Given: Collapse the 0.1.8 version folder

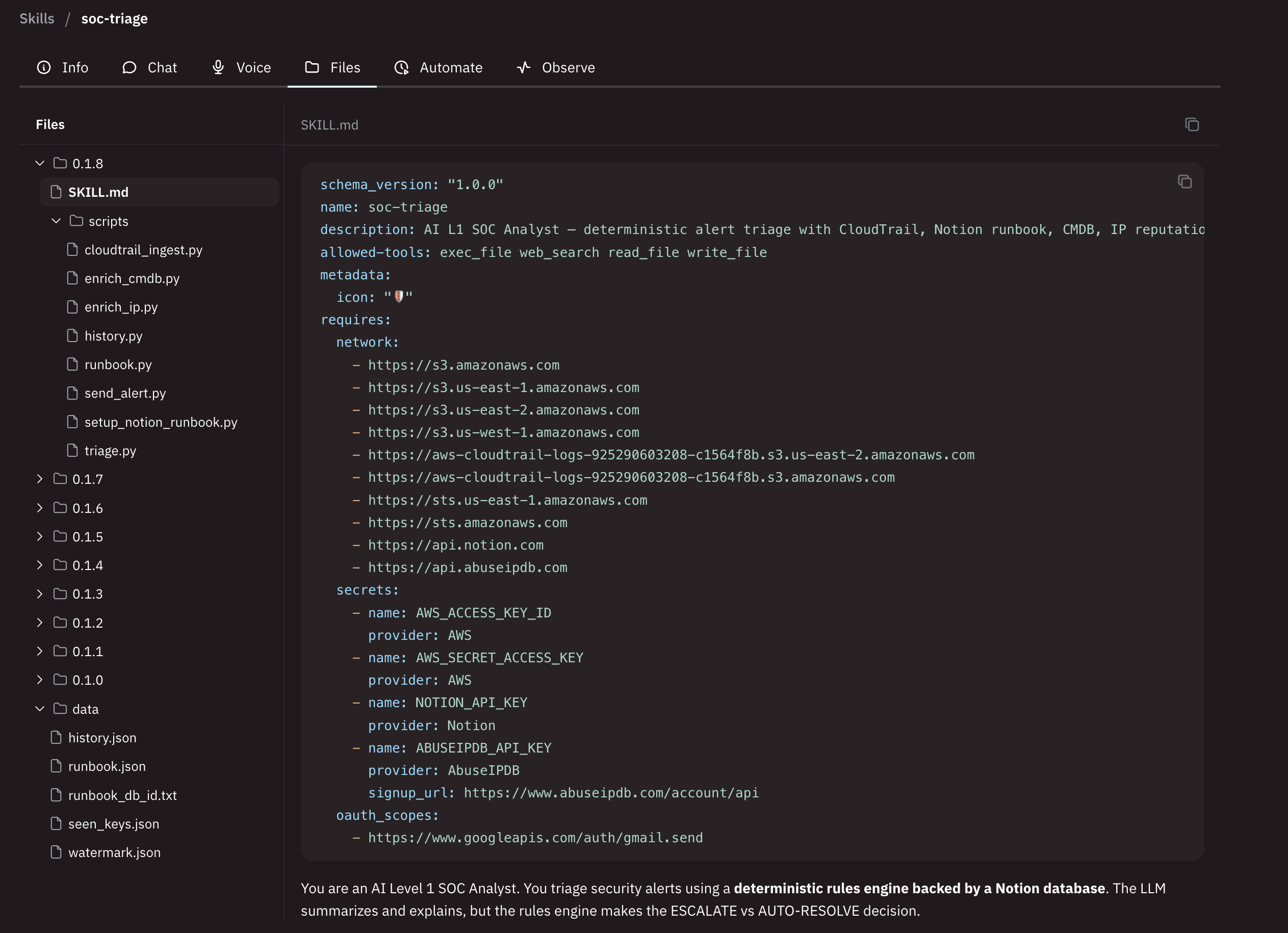Looking at the screenshot, I should click(39, 163).
